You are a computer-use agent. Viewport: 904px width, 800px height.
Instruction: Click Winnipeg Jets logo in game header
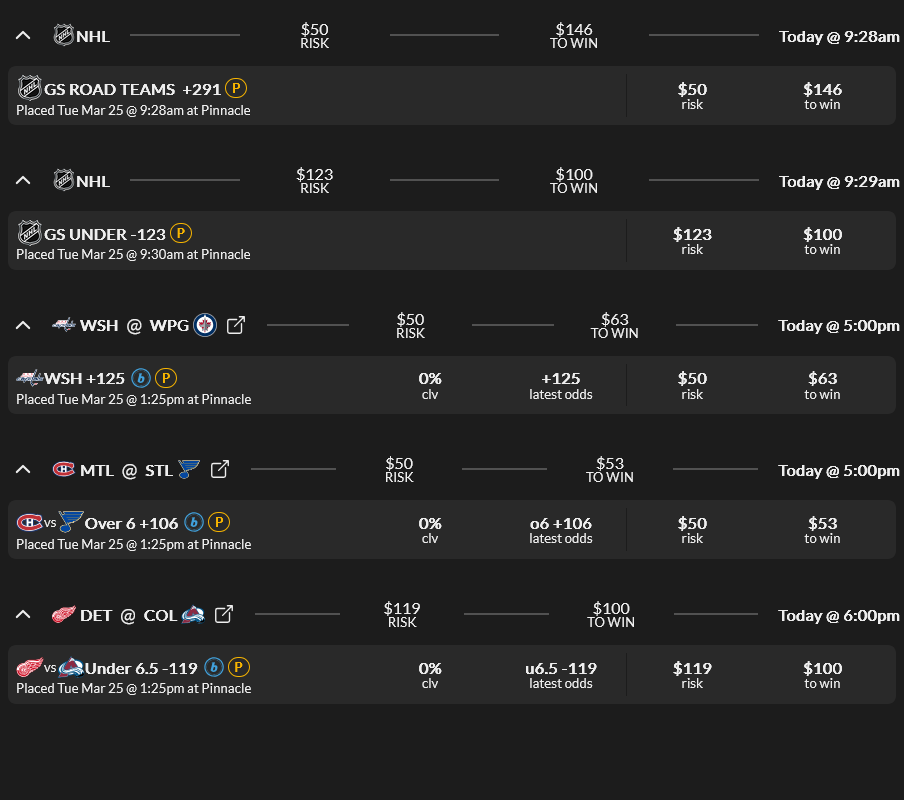pos(205,325)
